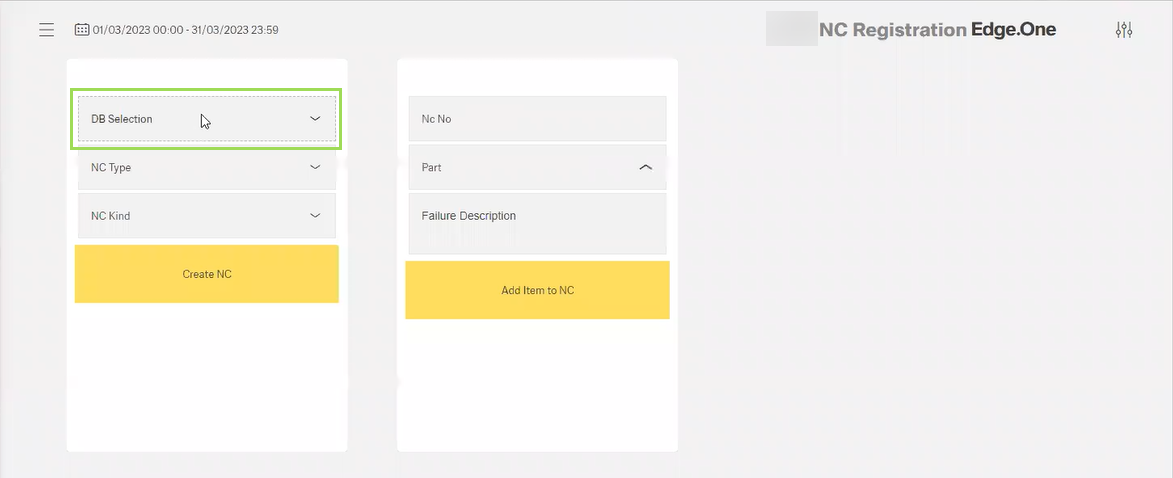
Task: Click the NC Kind chevron arrow
Action: coord(315,216)
